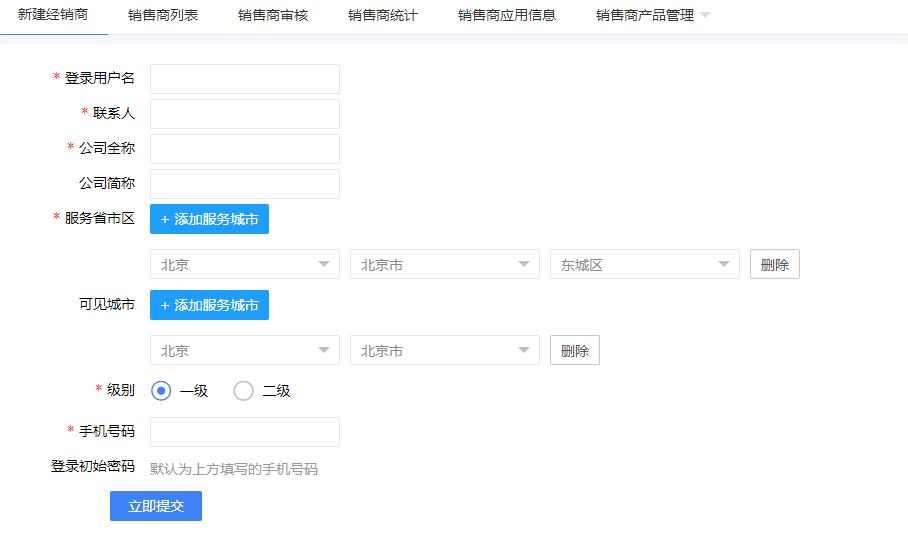Switch to the 销售商审核 tab
Image resolution: width=908 pixels, height=552 pixels.
point(273,16)
